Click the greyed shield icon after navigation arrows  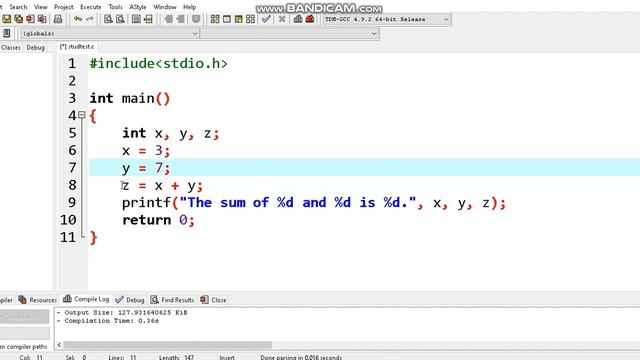tap(196, 19)
